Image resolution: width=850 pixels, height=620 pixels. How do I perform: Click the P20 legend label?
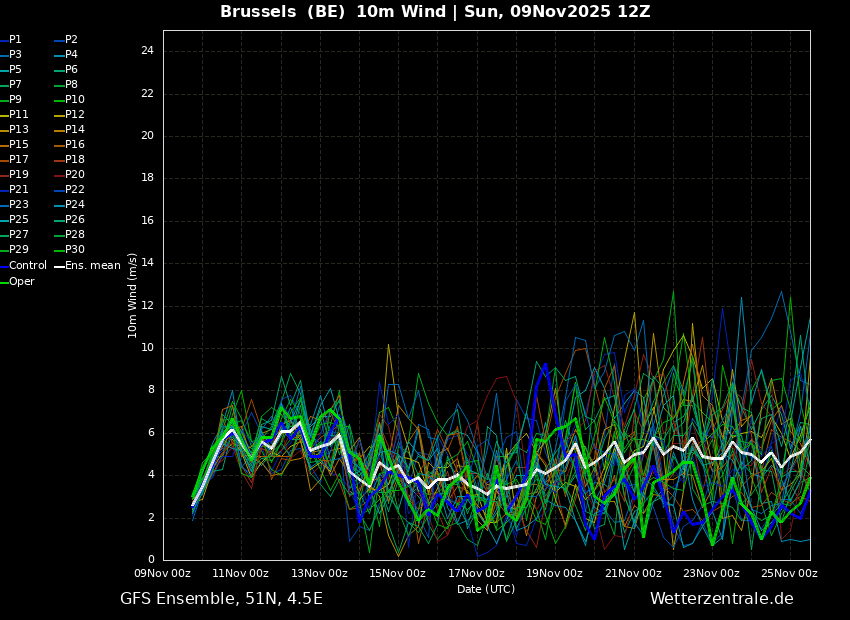point(70,175)
